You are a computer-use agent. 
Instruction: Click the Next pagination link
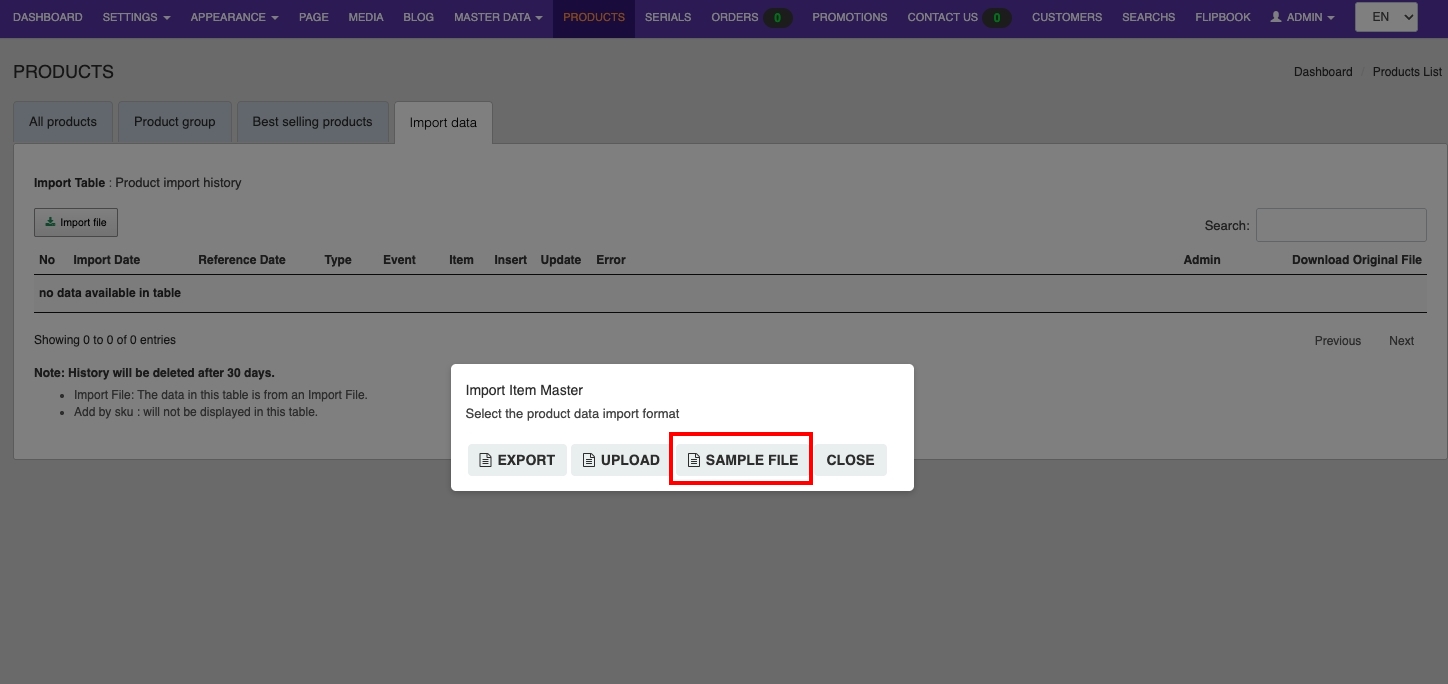click(1401, 341)
